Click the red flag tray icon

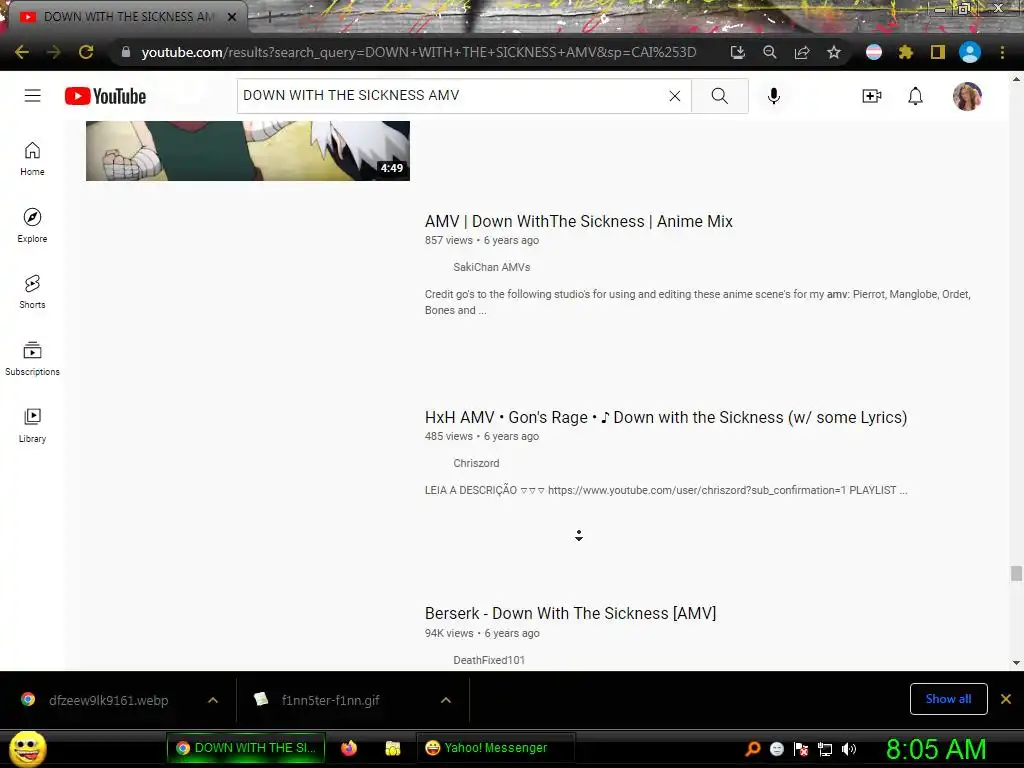pyautogui.click(x=801, y=749)
